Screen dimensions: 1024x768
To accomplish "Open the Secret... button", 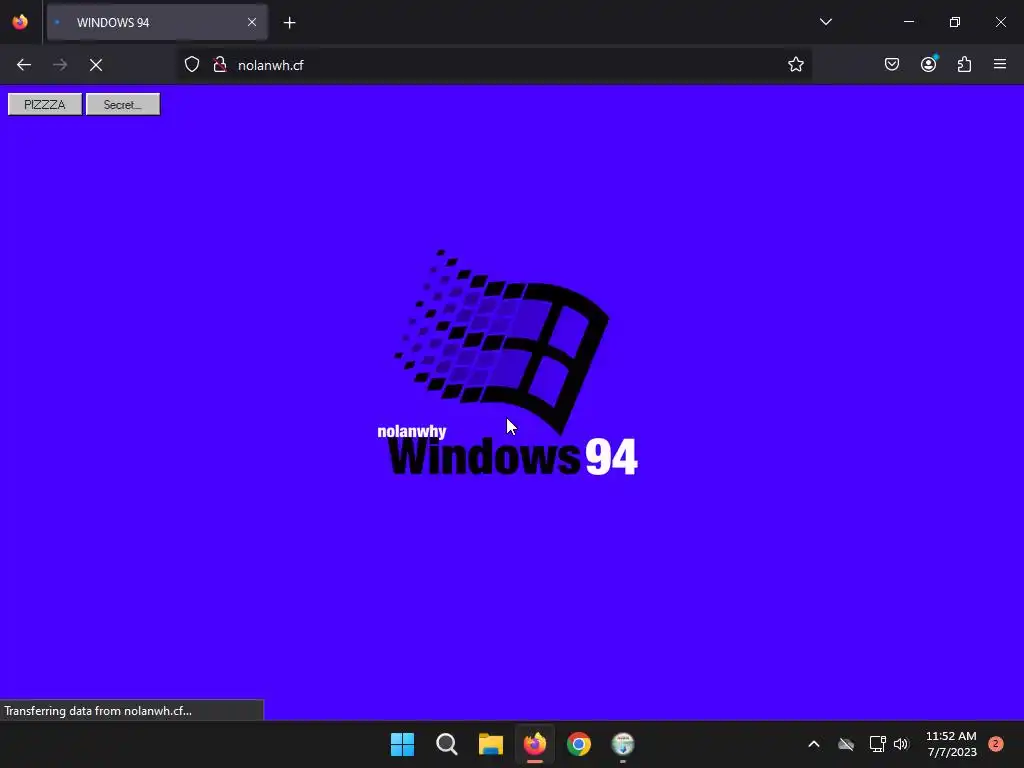I will (123, 104).
